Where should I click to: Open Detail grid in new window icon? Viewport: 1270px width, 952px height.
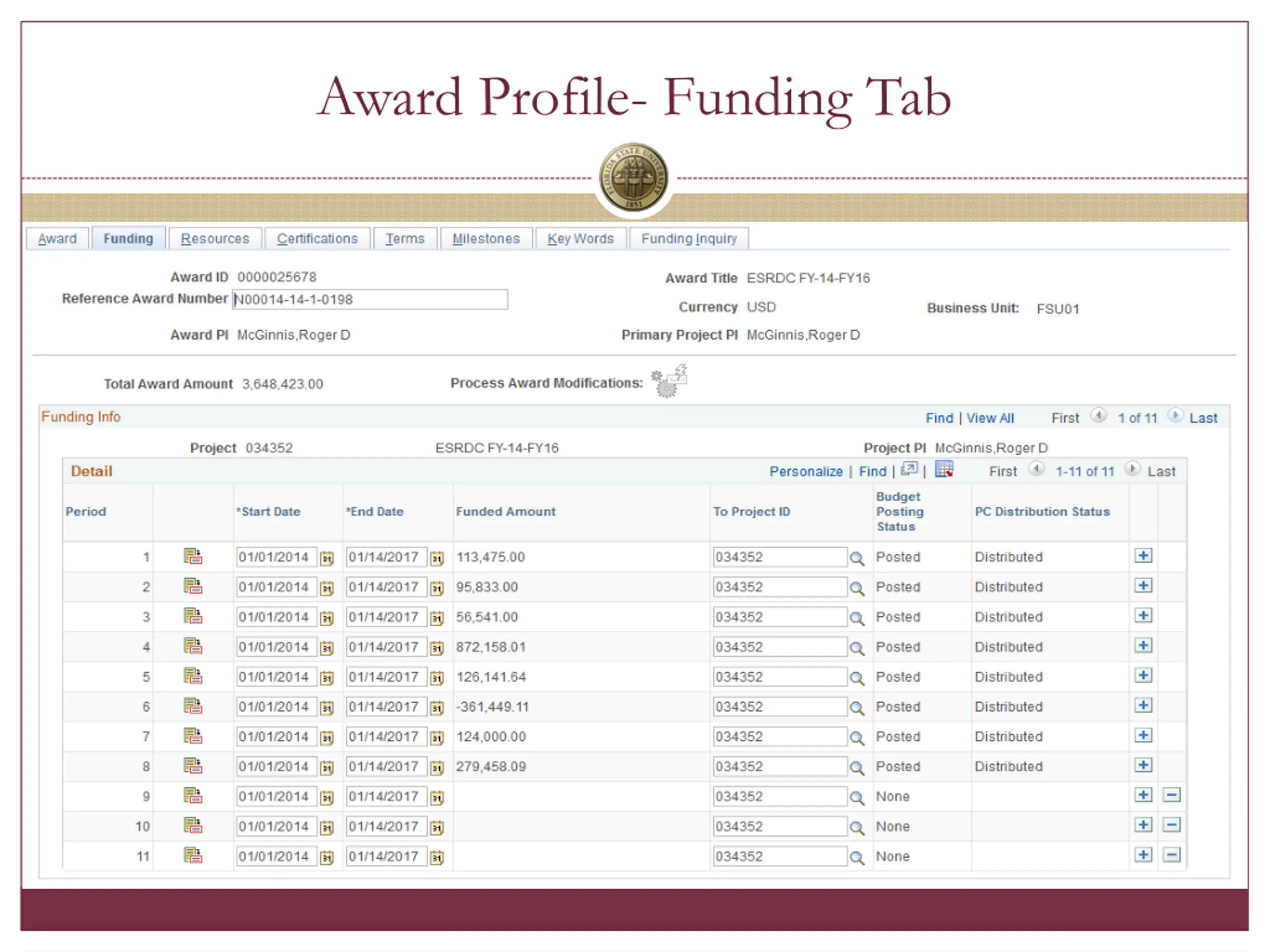(x=909, y=470)
